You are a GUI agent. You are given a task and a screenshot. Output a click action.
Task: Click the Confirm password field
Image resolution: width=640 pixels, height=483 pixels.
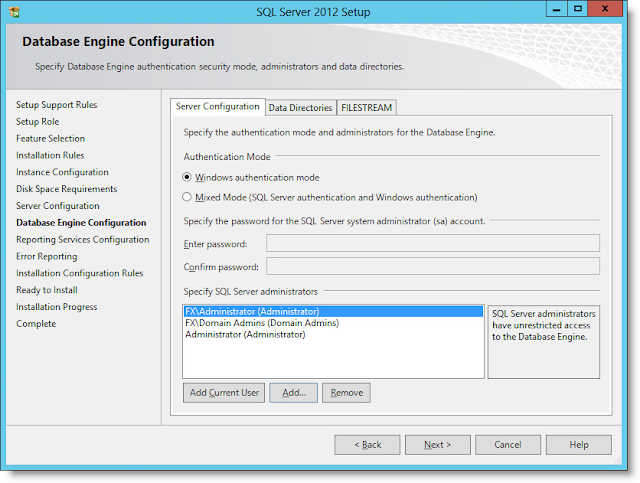(433, 266)
